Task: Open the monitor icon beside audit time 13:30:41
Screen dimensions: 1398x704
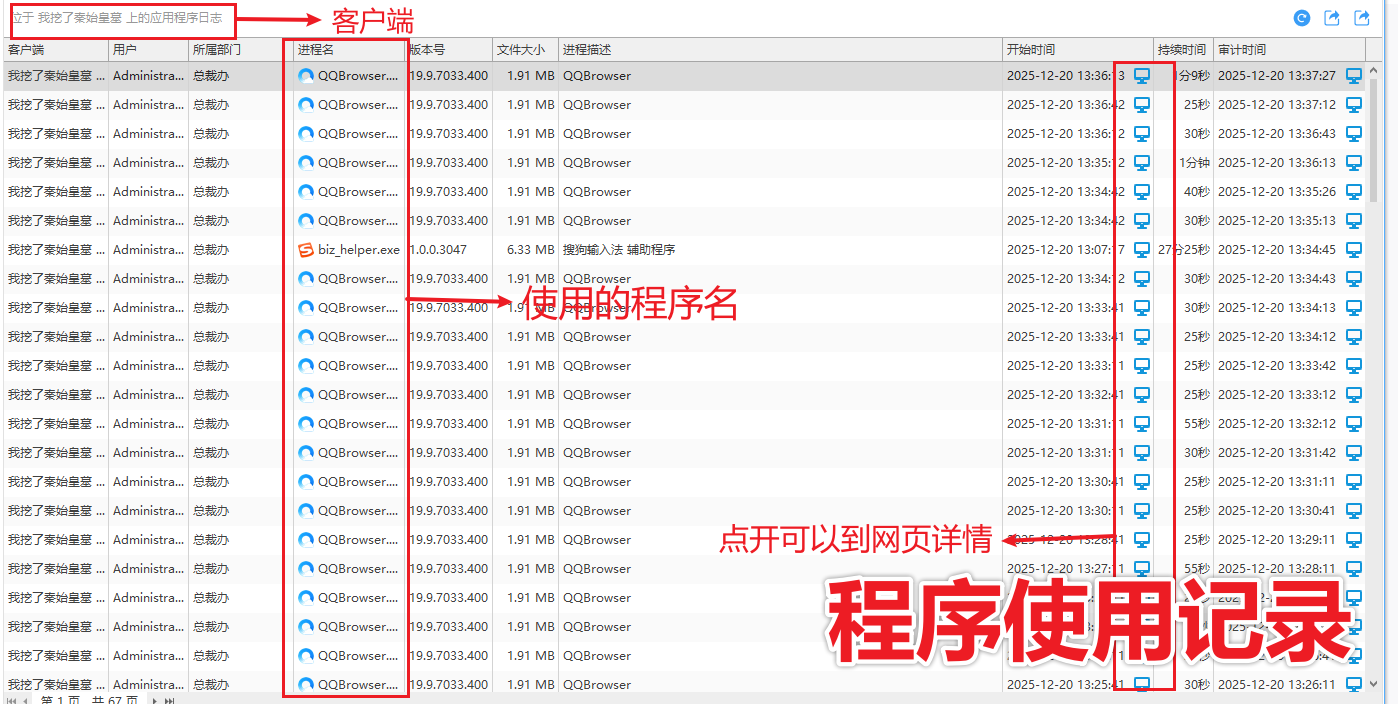Action: pos(1354,511)
